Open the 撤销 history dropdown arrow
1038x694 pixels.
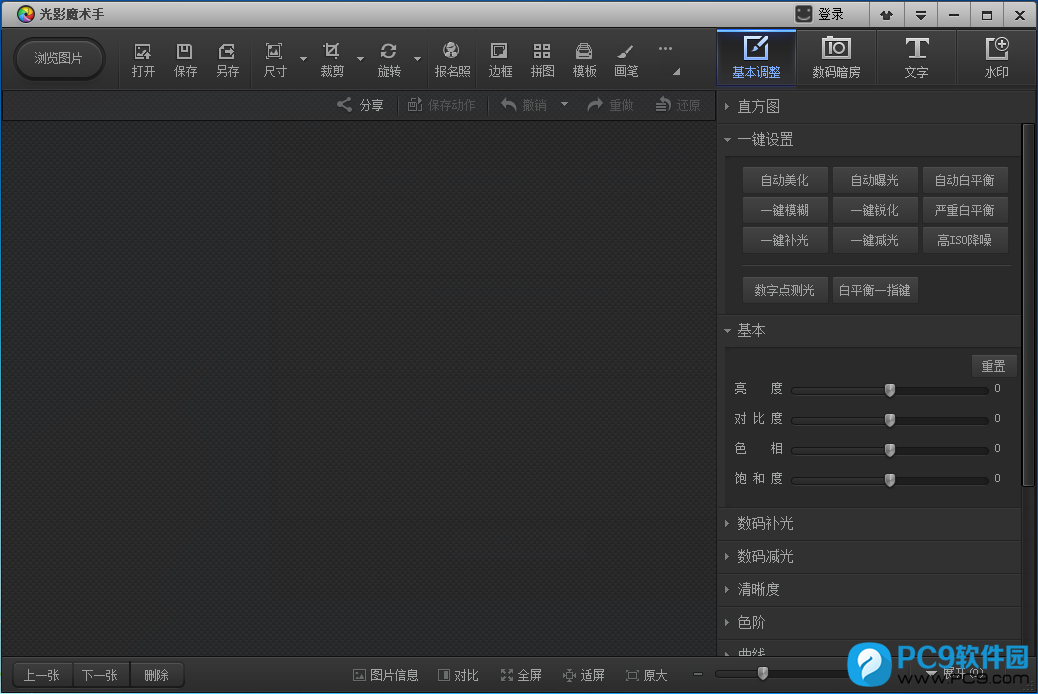coord(564,104)
